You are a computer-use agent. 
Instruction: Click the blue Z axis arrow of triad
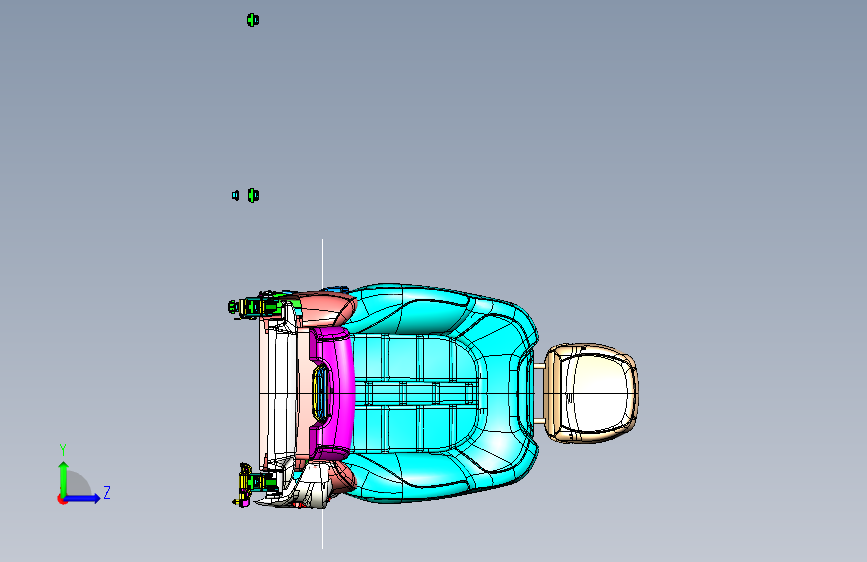point(83,498)
